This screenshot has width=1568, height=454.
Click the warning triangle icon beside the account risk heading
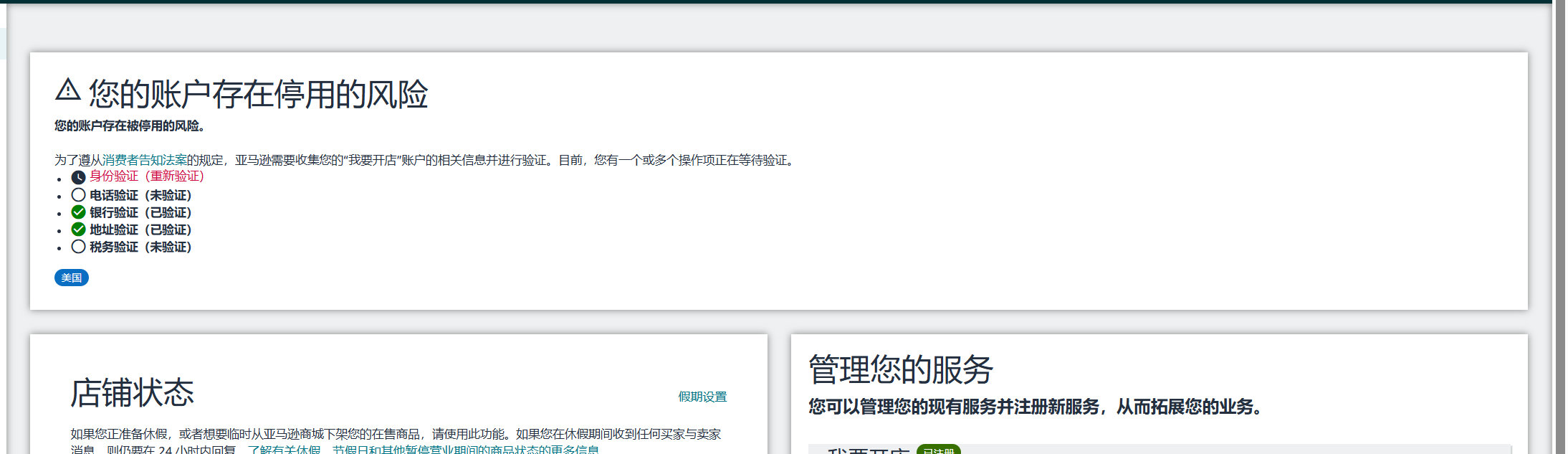point(68,90)
